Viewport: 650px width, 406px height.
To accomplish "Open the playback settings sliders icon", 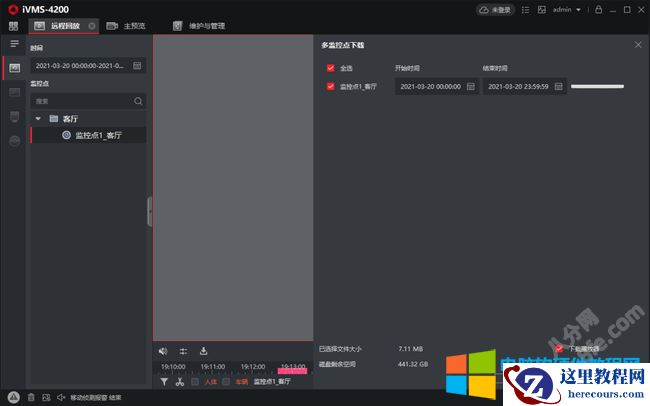I will coord(183,351).
